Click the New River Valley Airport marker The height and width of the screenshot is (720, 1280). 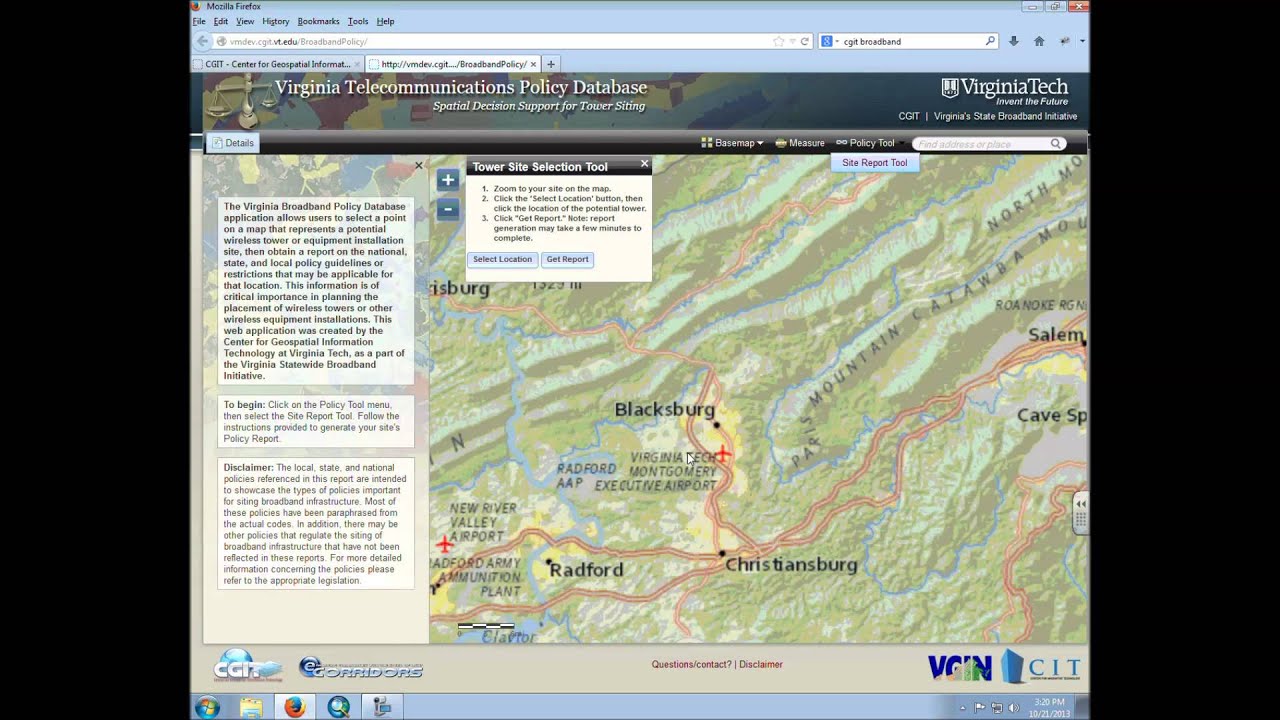pos(444,545)
